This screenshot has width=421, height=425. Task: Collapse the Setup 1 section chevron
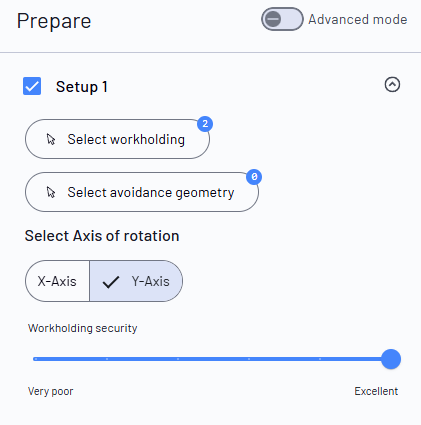[x=392, y=84]
